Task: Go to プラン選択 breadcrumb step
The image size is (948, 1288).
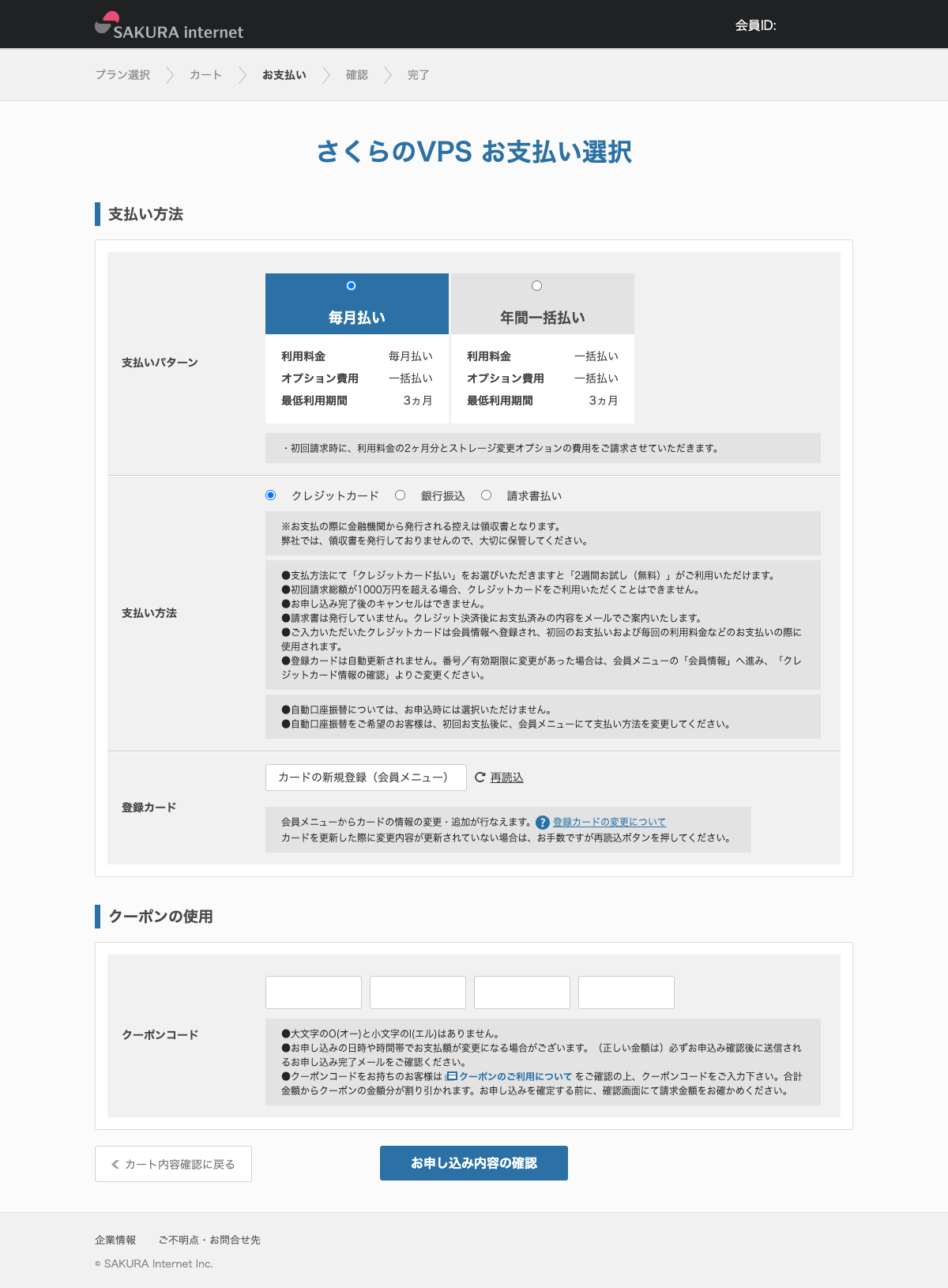Action: (x=122, y=75)
